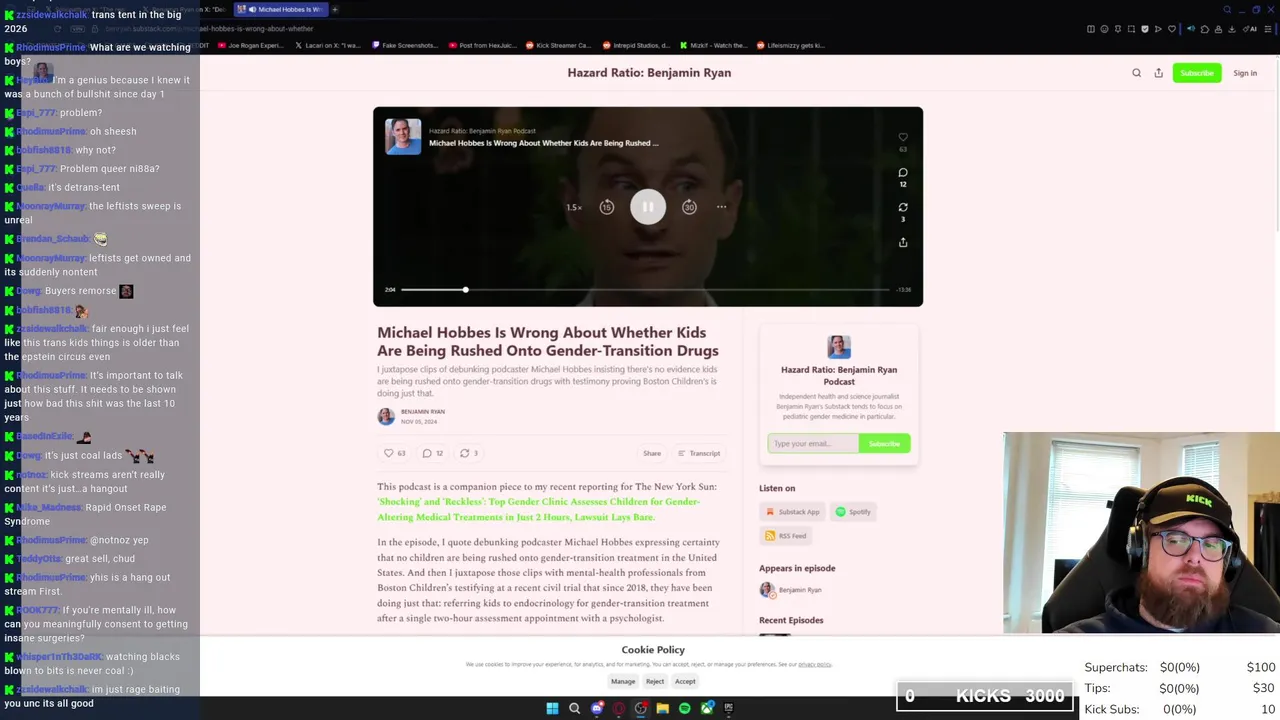Search the Hazard Ratio site
This screenshot has width=1280, height=720.
click(x=1136, y=73)
